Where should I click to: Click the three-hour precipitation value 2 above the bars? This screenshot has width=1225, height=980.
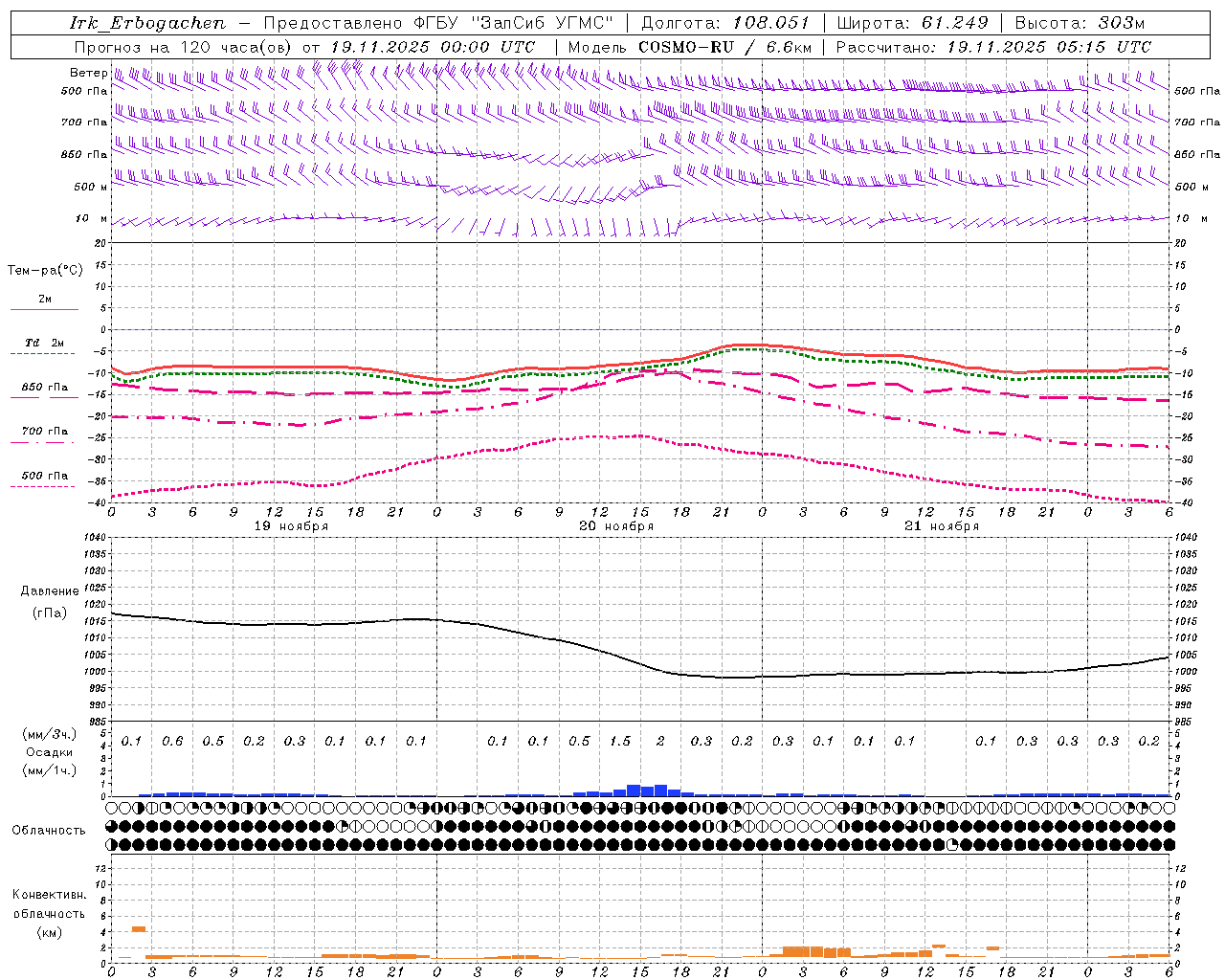click(x=660, y=741)
